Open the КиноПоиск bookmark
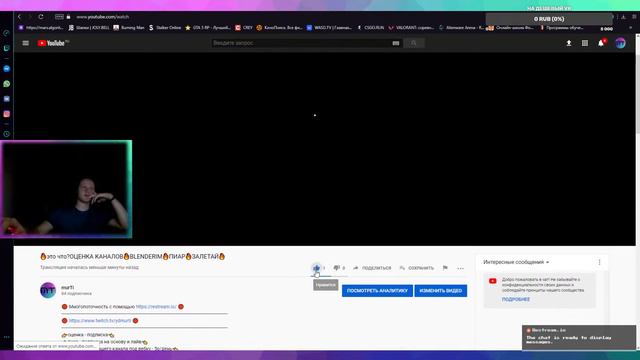The height and width of the screenshot is (360, 640). [280, 28]
